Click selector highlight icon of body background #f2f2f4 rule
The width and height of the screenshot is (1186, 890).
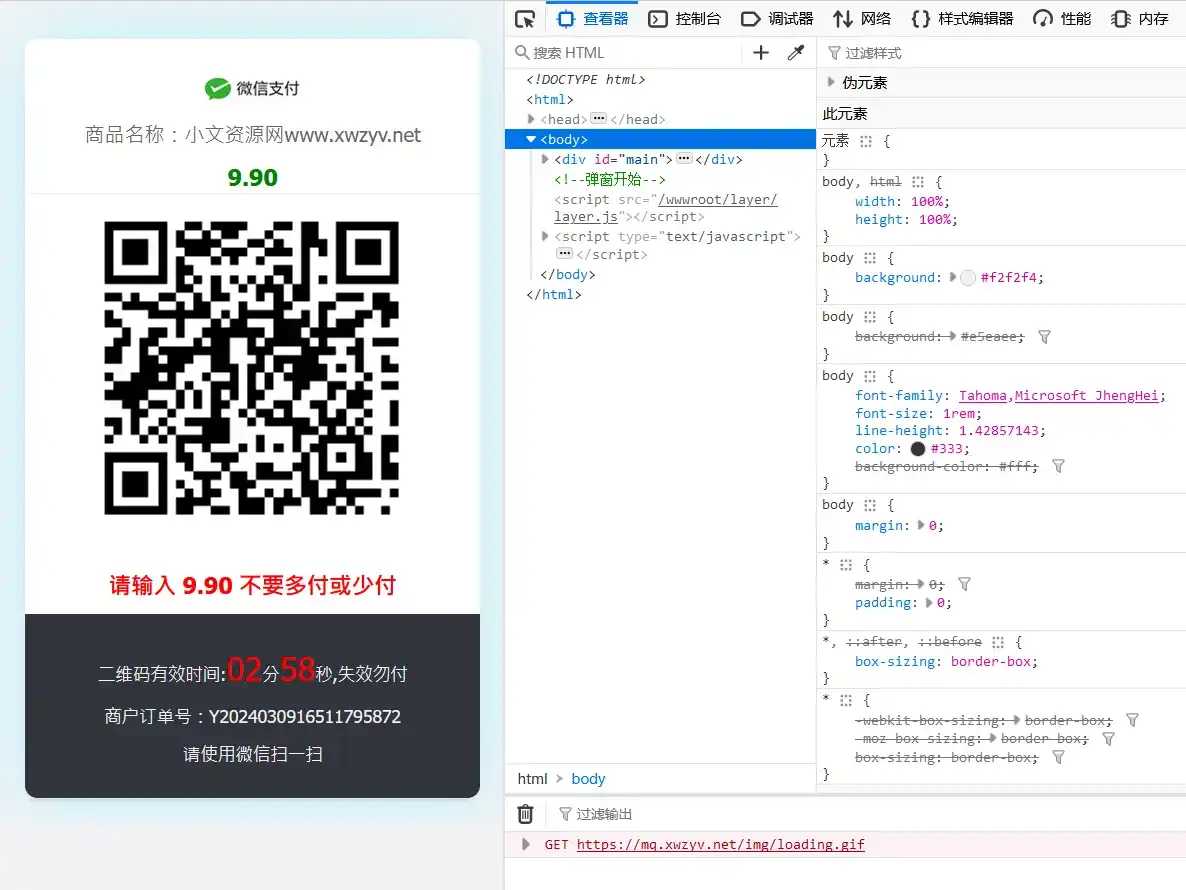point(870,258)
